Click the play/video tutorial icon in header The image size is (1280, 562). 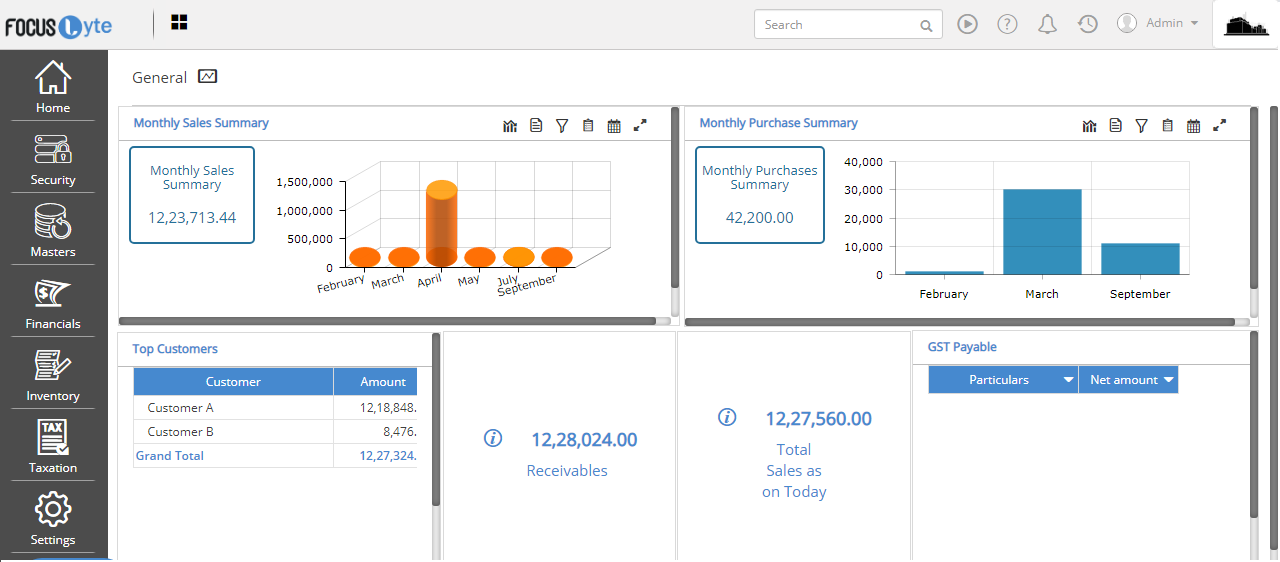967,24
